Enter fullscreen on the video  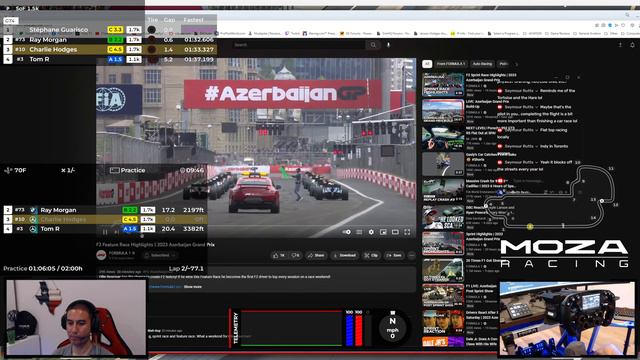[407, 232]
